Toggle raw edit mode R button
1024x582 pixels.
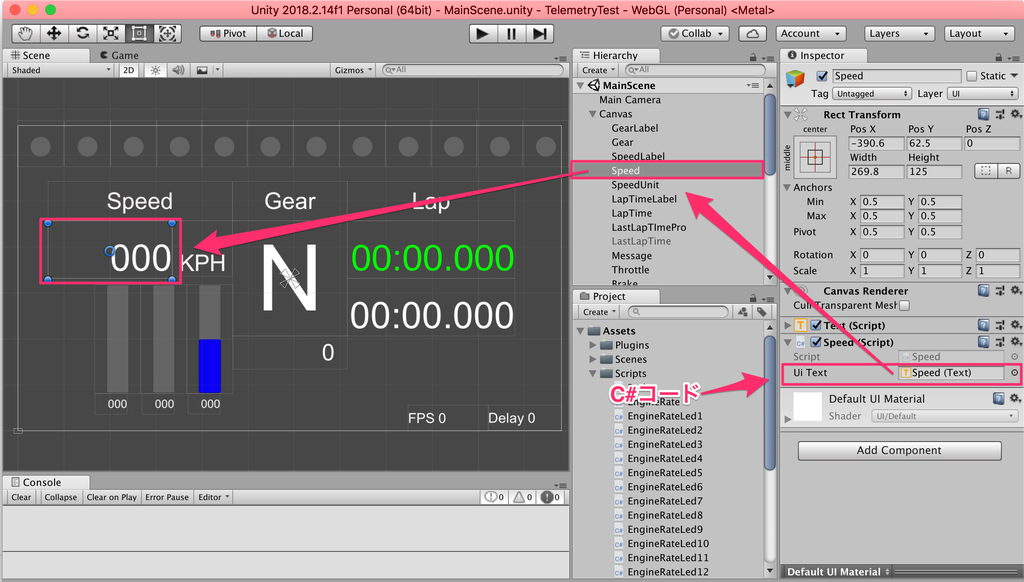1008,170
